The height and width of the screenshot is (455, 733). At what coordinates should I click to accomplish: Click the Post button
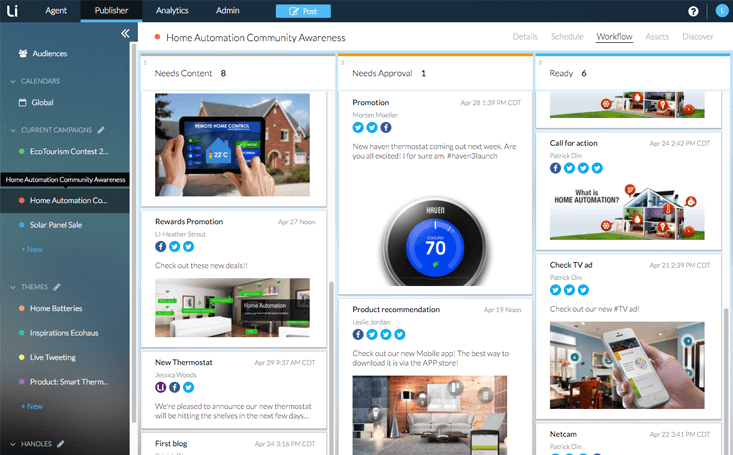tap(303, 11)
